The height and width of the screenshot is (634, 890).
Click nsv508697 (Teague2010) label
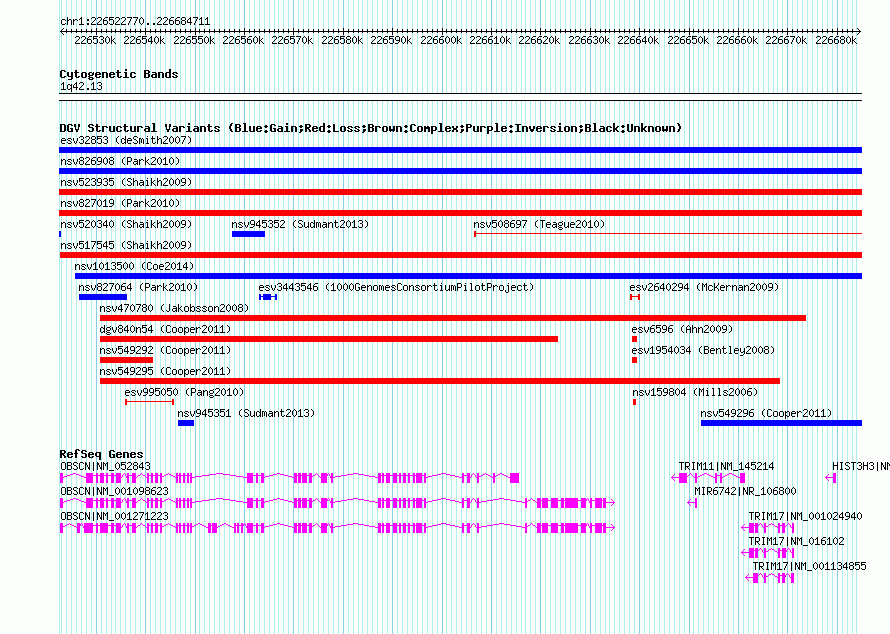[539, 224]
